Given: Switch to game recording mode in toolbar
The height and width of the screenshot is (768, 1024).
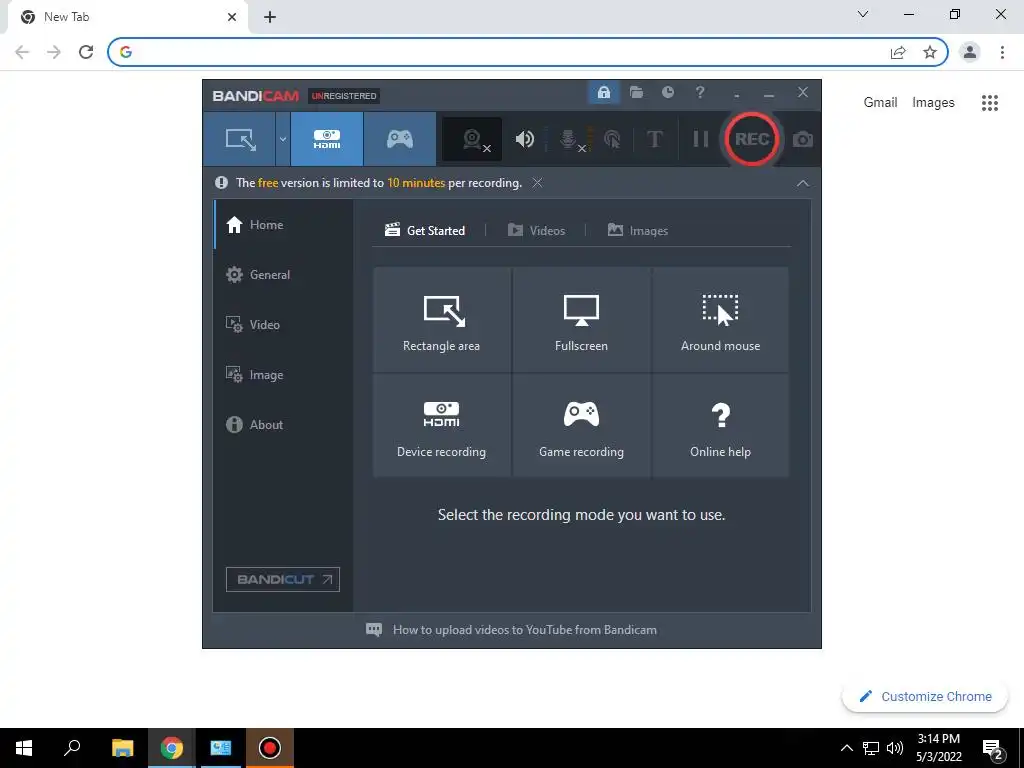Looking at the screenshot, I should 400,139.
